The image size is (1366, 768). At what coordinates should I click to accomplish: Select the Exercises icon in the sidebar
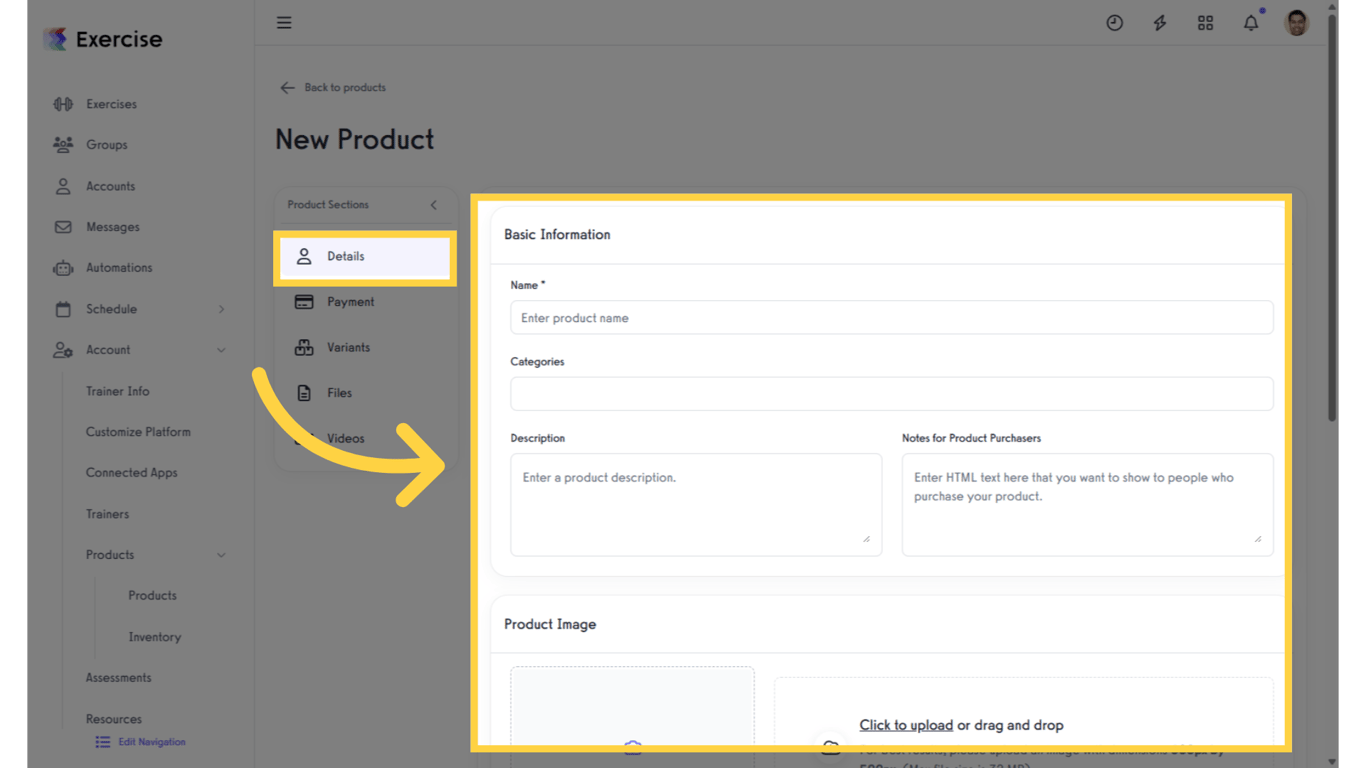tap(62, 103)
